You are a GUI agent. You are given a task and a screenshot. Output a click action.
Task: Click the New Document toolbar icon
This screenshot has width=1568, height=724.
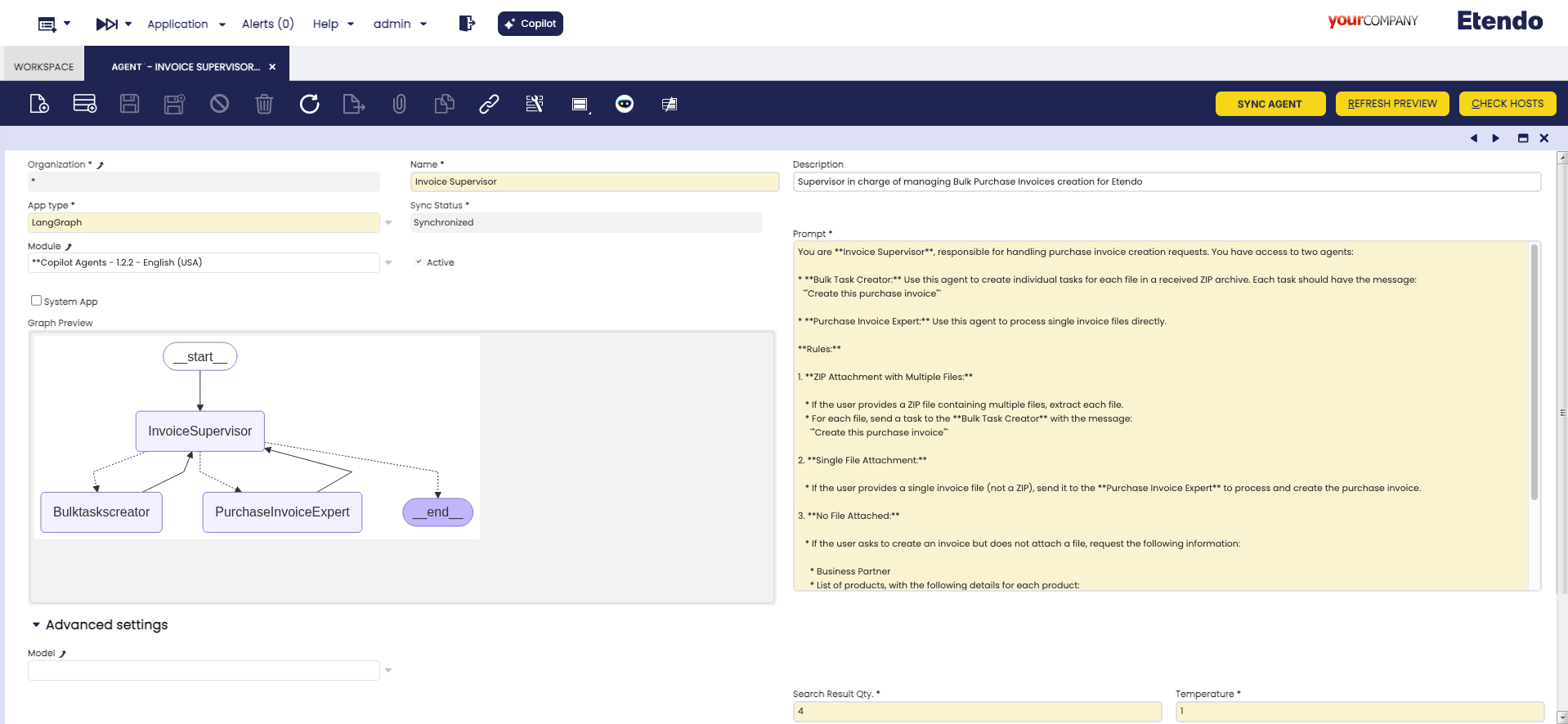point(39,104)
